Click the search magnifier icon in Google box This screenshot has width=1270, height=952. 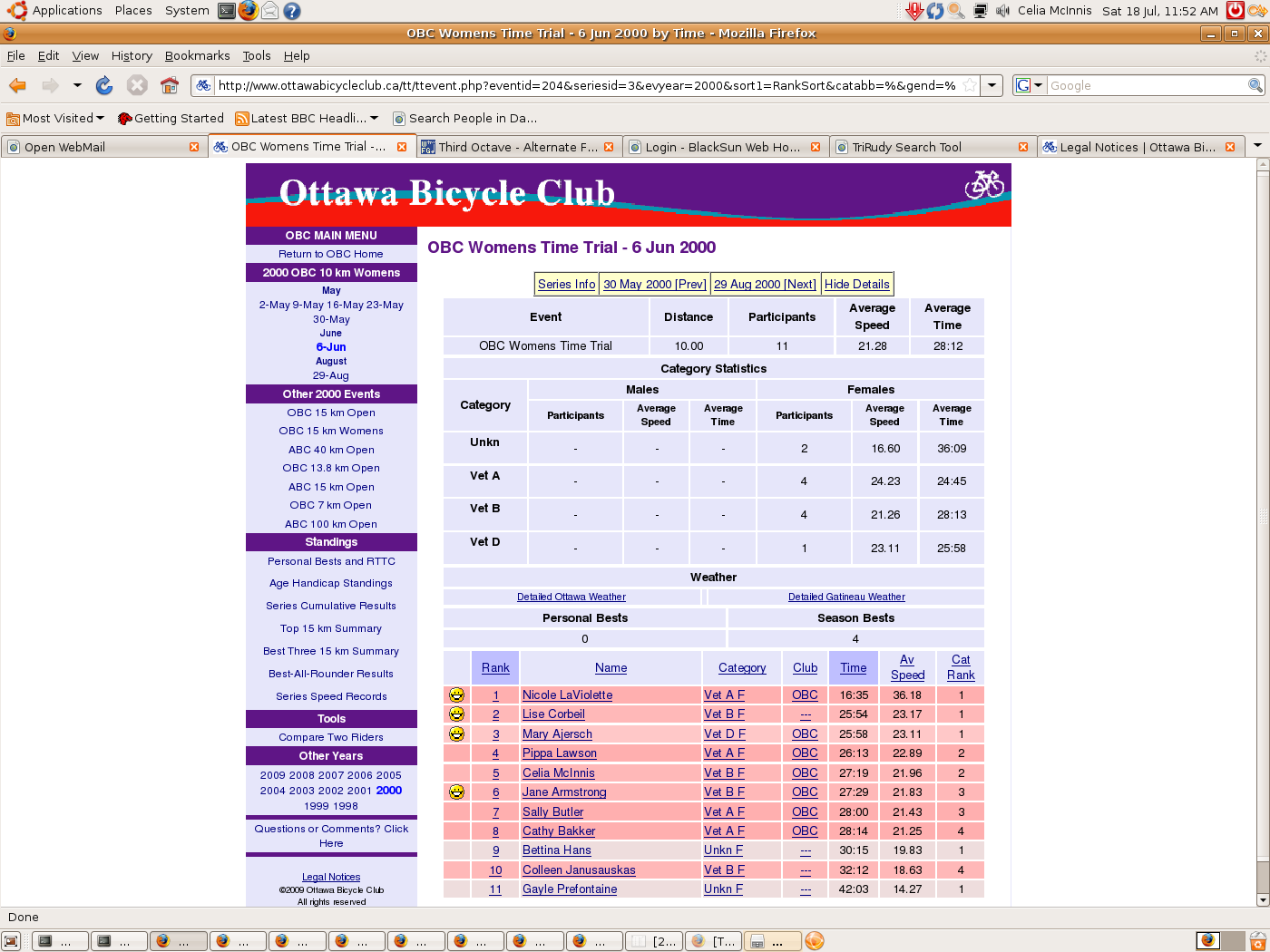[1255, 85]
